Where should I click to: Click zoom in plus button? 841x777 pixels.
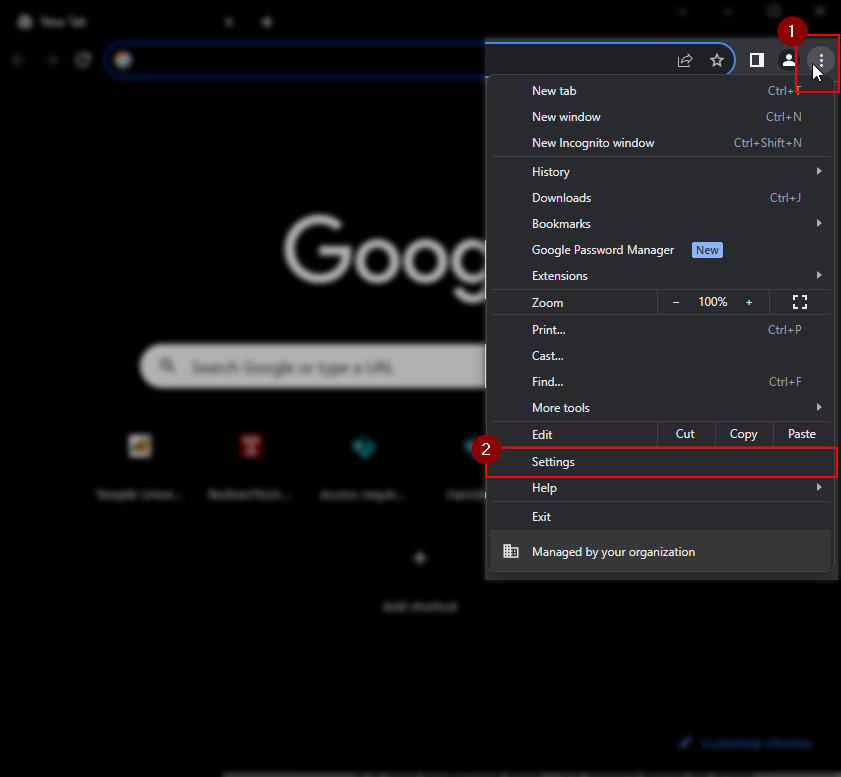749,302
